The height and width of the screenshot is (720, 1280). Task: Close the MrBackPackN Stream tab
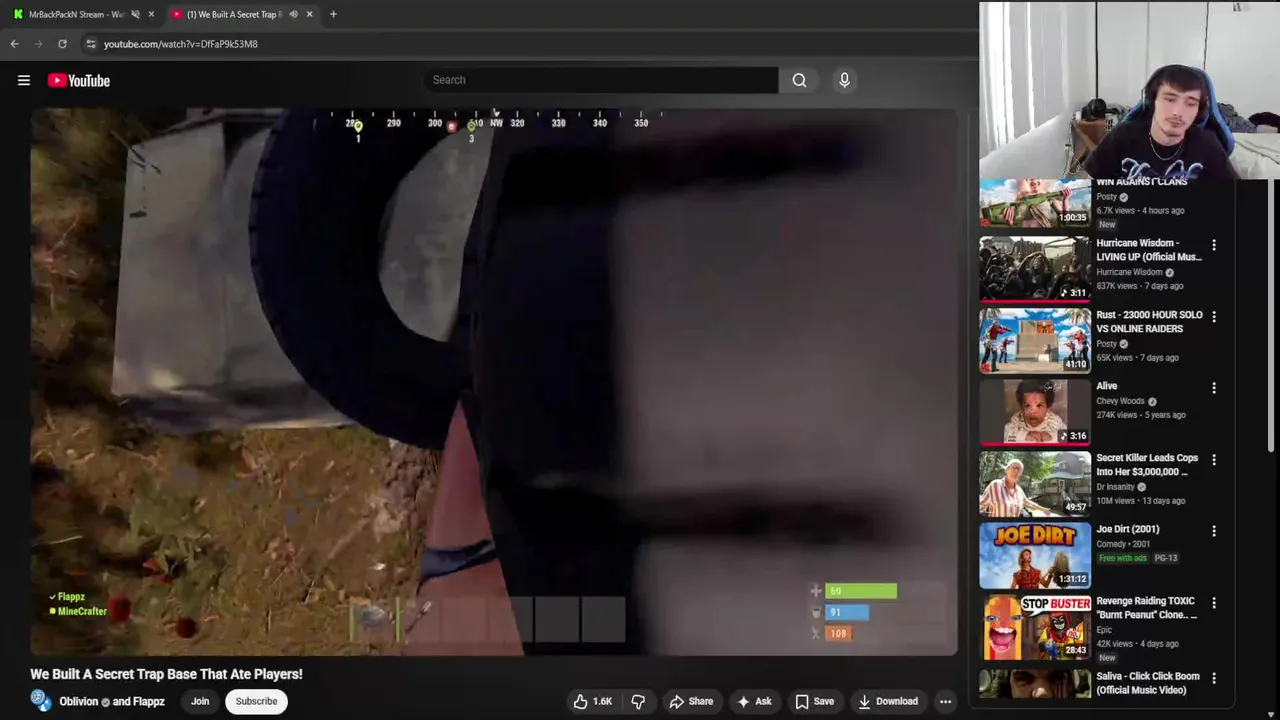pos(151,15)
